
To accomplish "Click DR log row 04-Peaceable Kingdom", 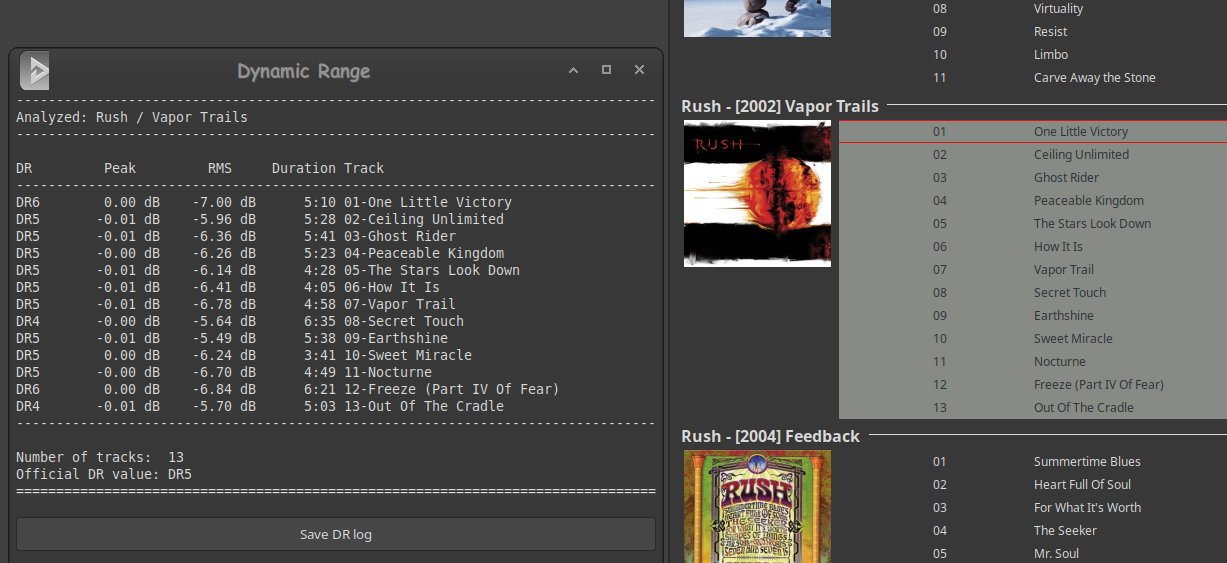I will pos(260,253).
